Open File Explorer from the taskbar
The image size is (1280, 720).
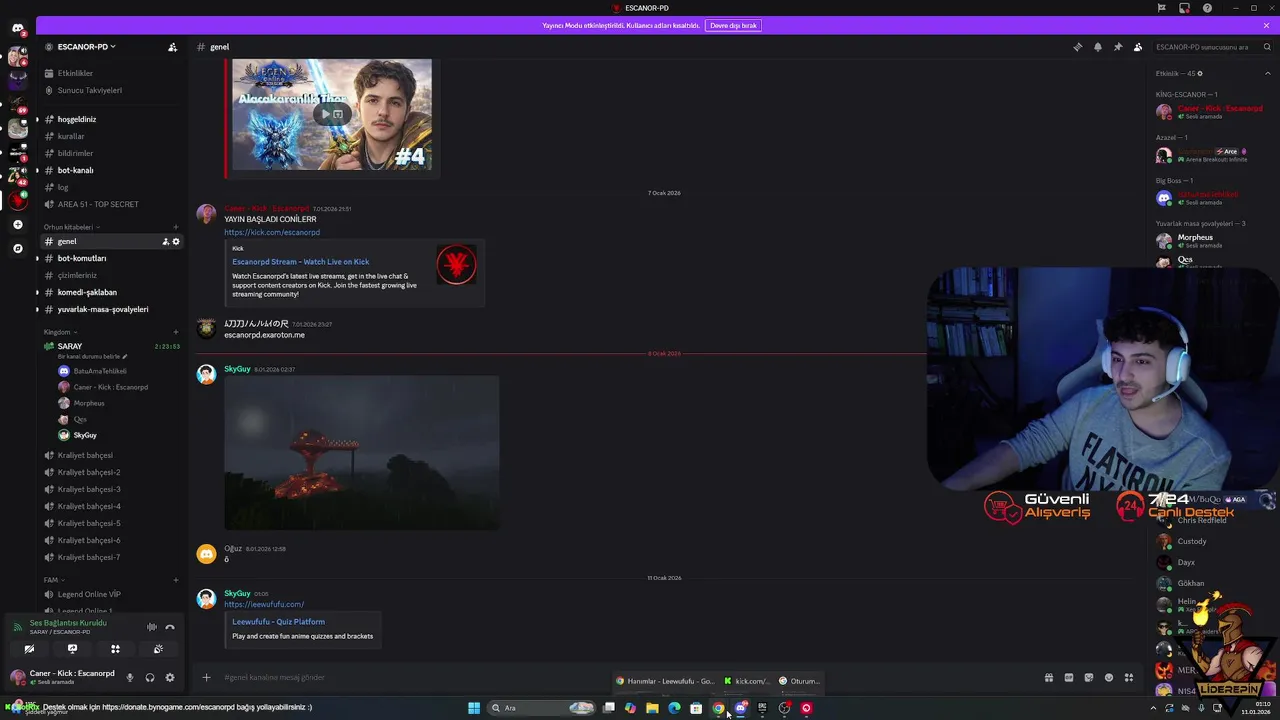point(652,708)
